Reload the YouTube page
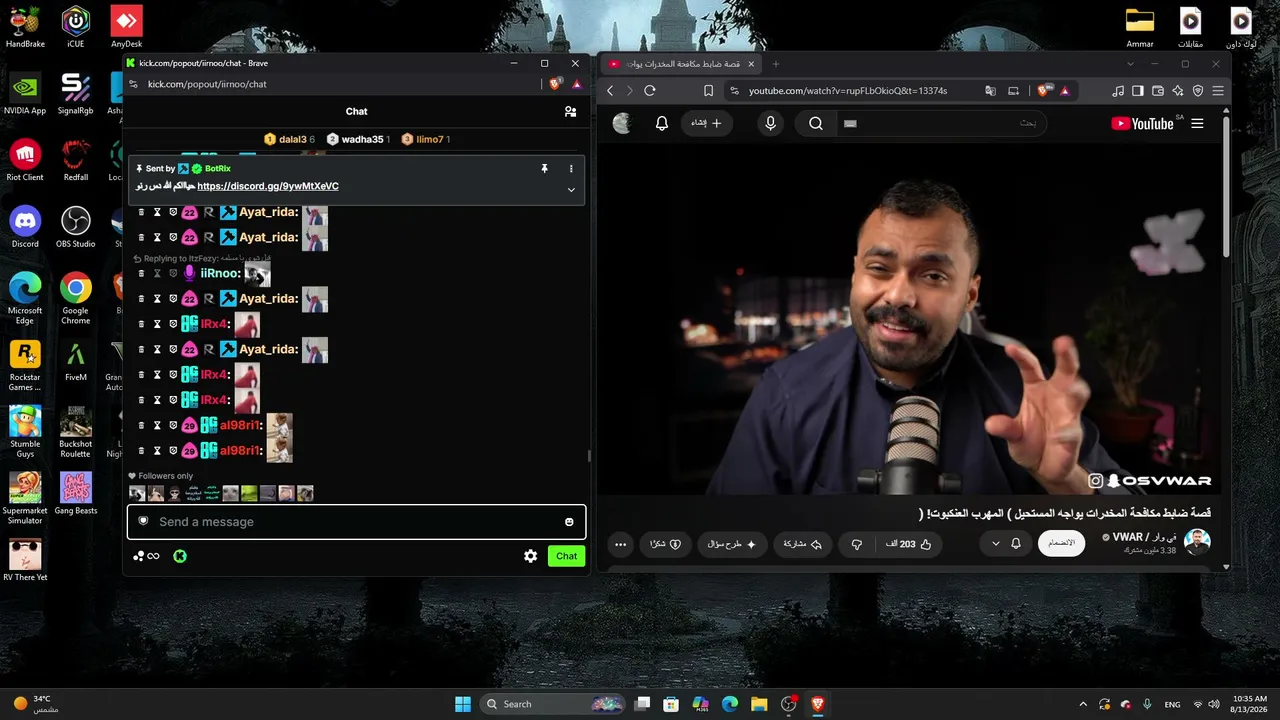This screenshot has width=1280, height=720. point(650,91)
